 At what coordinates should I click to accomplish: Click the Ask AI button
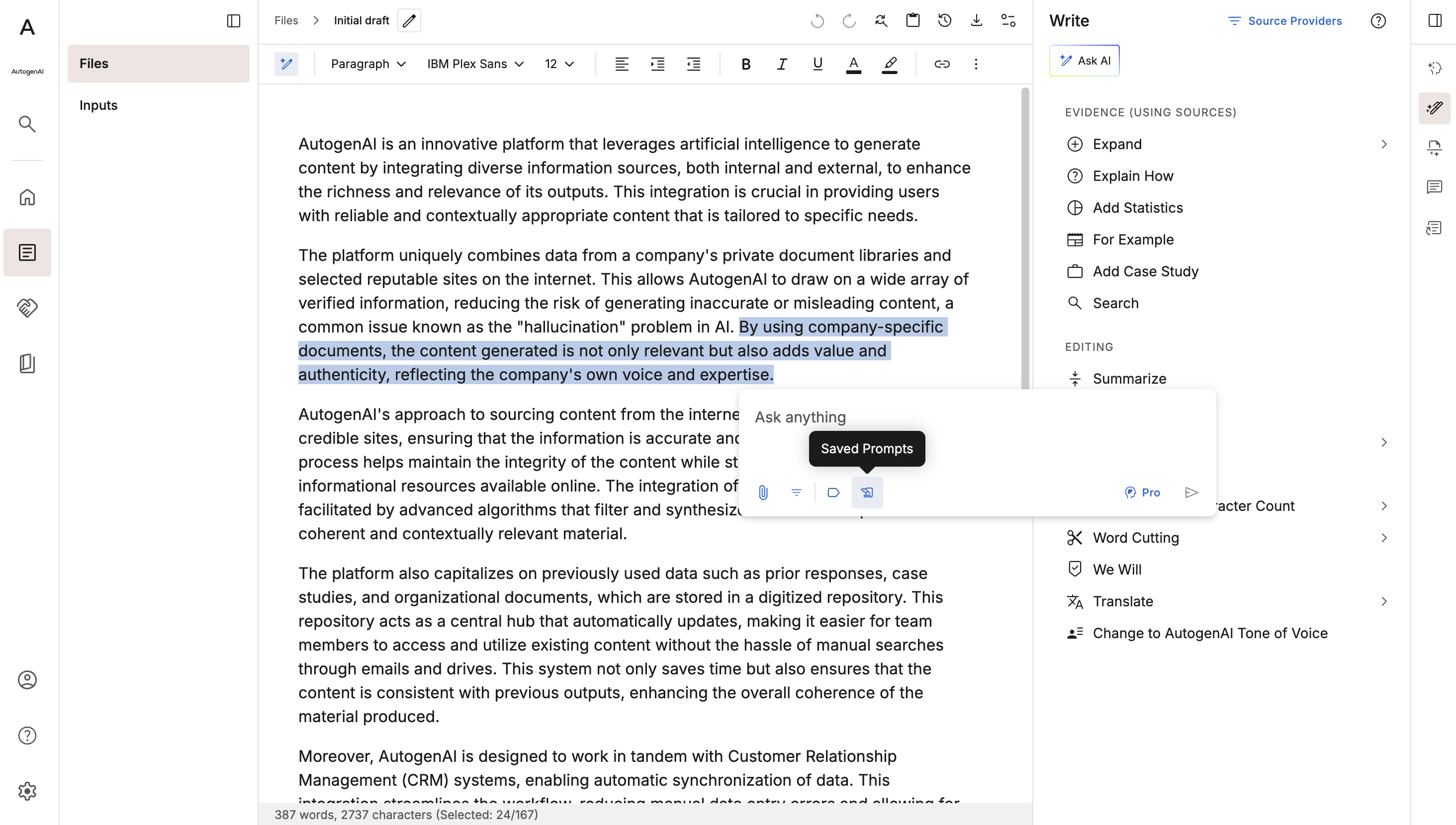coord(1084,61)
